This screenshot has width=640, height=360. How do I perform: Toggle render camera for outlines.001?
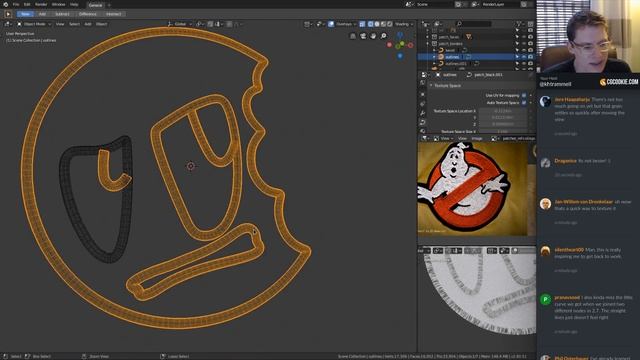click(531, 64)
